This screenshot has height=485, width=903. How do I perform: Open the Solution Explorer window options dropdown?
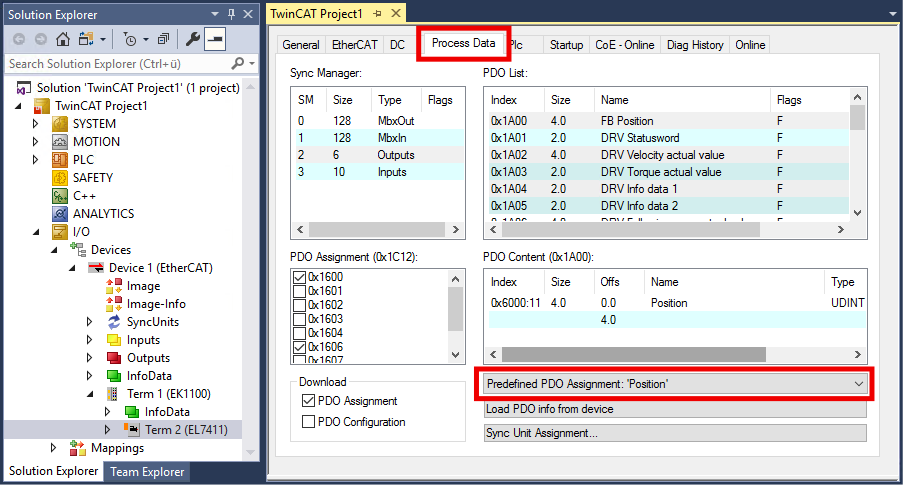pyautogui.click(x=215, y=14)
